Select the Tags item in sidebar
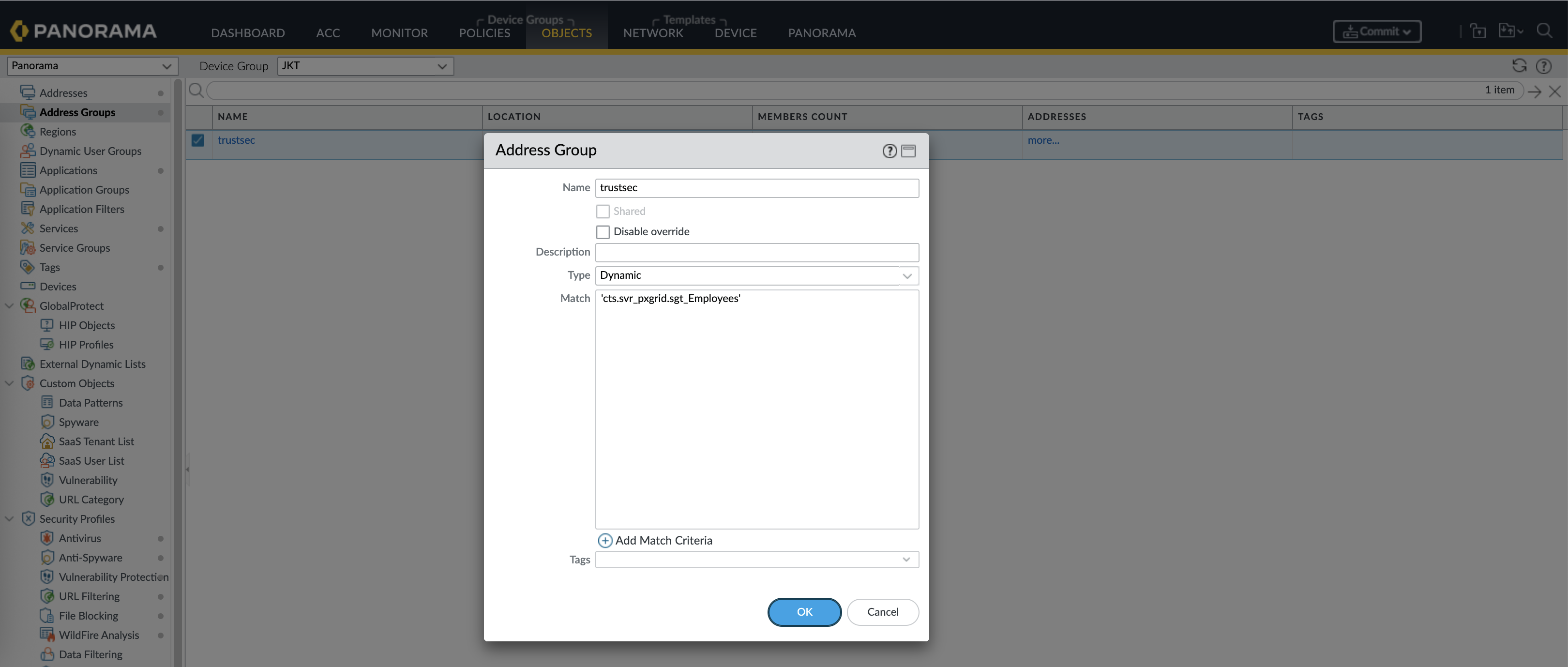1568x667 pixels. [x=49, y=267]
